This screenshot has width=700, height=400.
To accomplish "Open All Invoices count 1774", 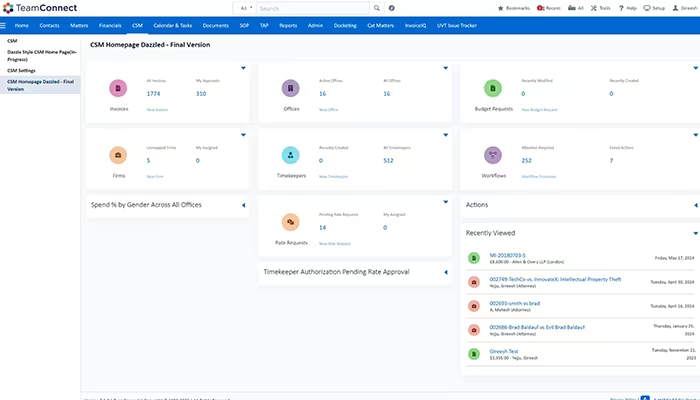I will pyautogui.click(x=154, y=94).
